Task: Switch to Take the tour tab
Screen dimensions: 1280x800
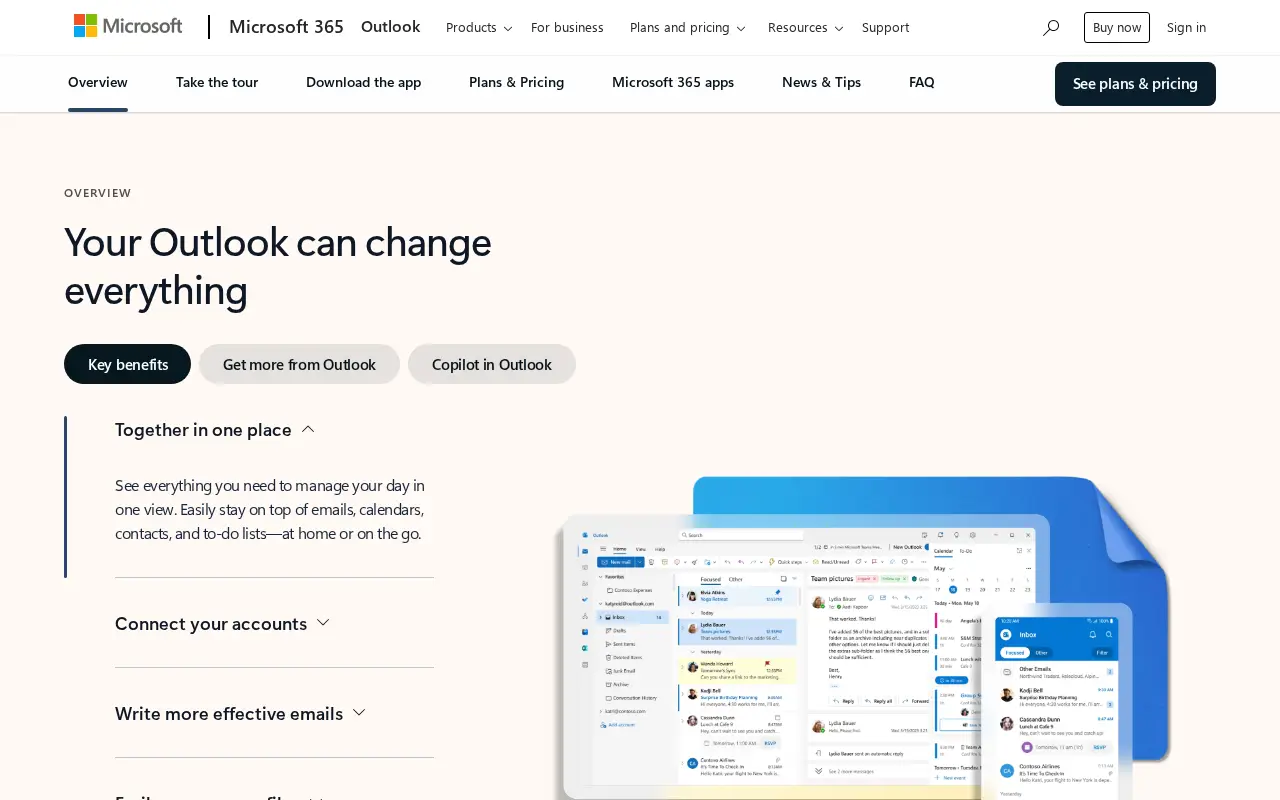Action: tap(217, 83)
